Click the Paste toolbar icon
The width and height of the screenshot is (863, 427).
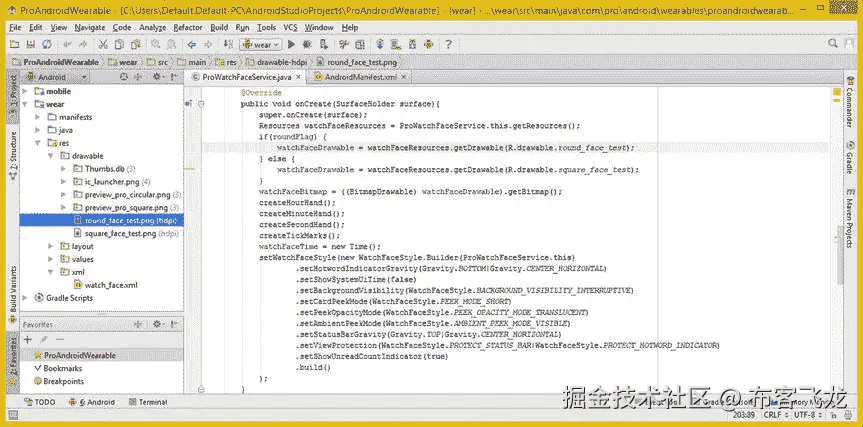(135, 45)
